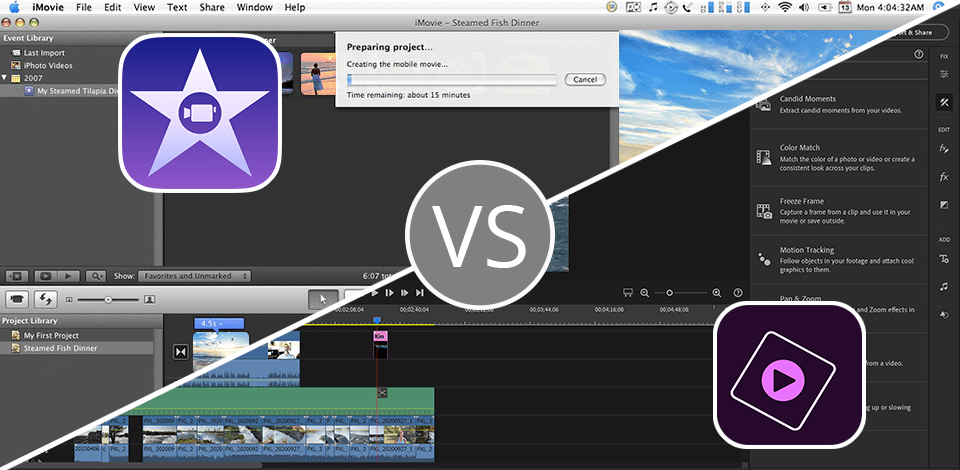The image size is (960, 470).
Task: Open the Show filter dropdown
Action: pos(194,276)
